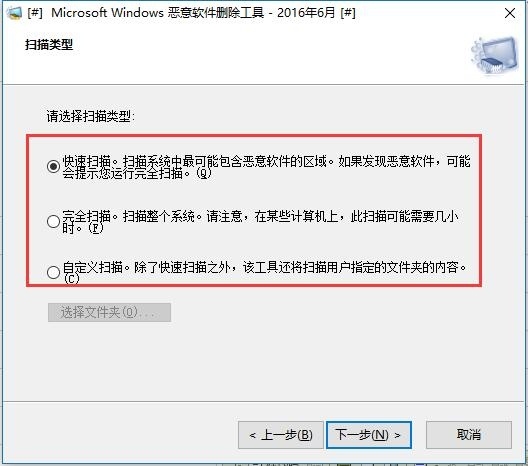
Task: Select the 快速扫描 radio button
Action: [x=53, y=166]
